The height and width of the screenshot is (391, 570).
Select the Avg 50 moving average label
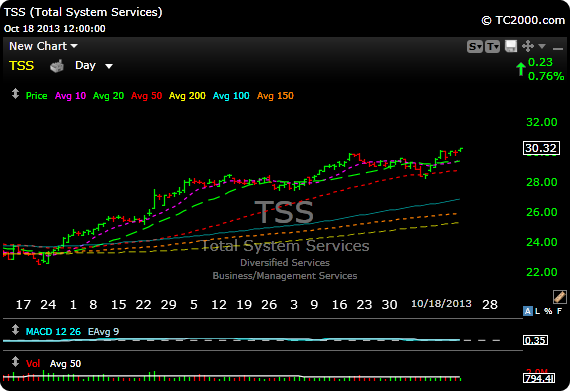tap(146, 96)
